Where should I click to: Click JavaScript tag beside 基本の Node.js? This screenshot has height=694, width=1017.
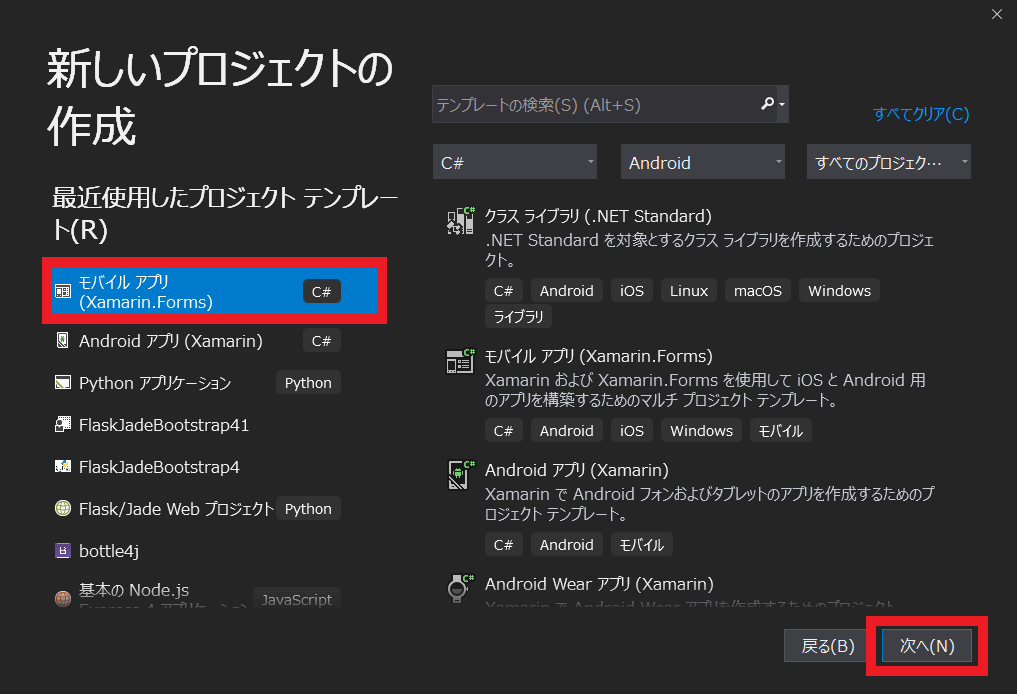(x=296, y=599)
